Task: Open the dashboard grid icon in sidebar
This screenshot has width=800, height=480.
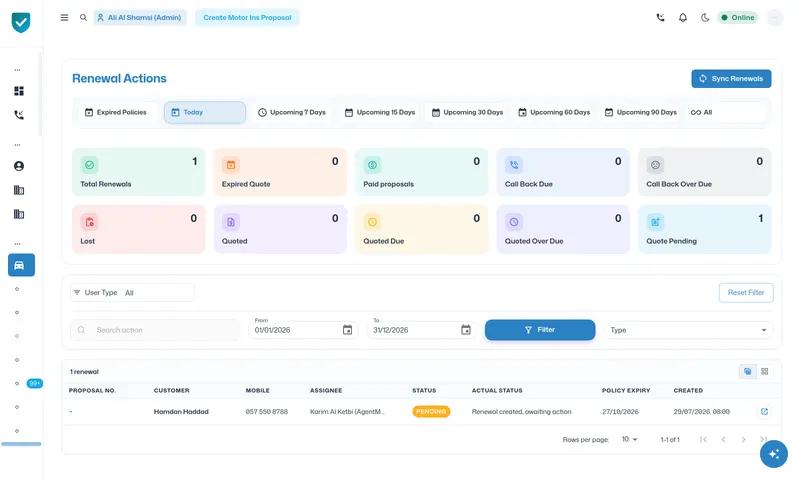Action: tap(19, 91)
